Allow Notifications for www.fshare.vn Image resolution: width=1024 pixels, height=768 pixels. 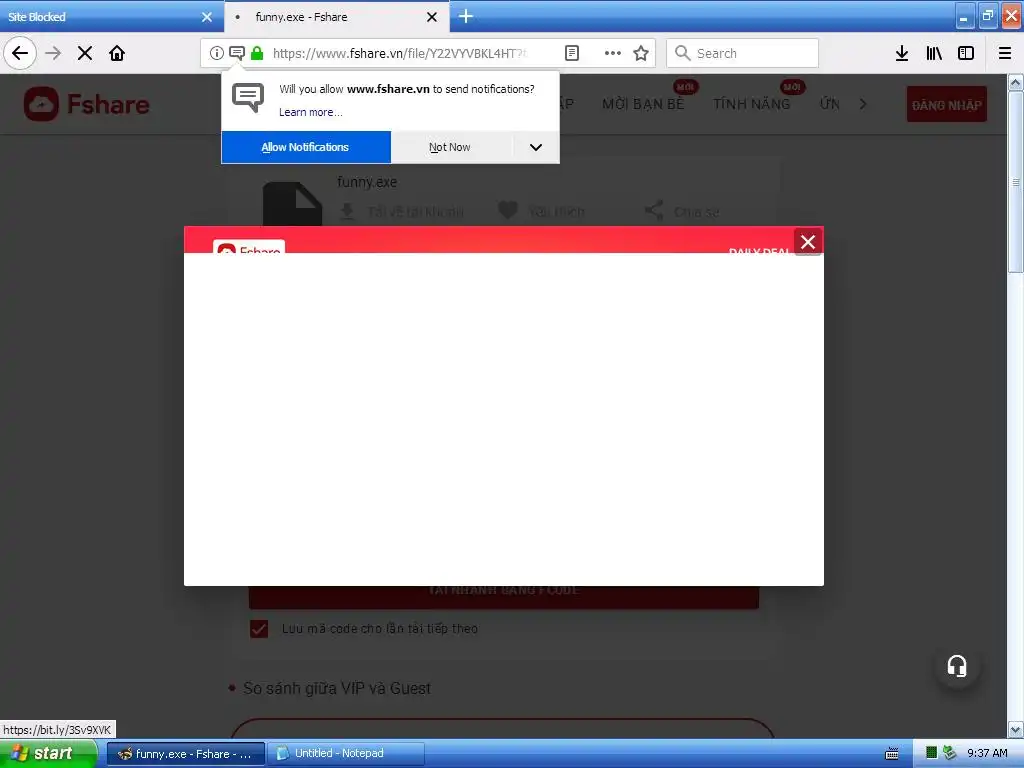click(x=306, y=147)
